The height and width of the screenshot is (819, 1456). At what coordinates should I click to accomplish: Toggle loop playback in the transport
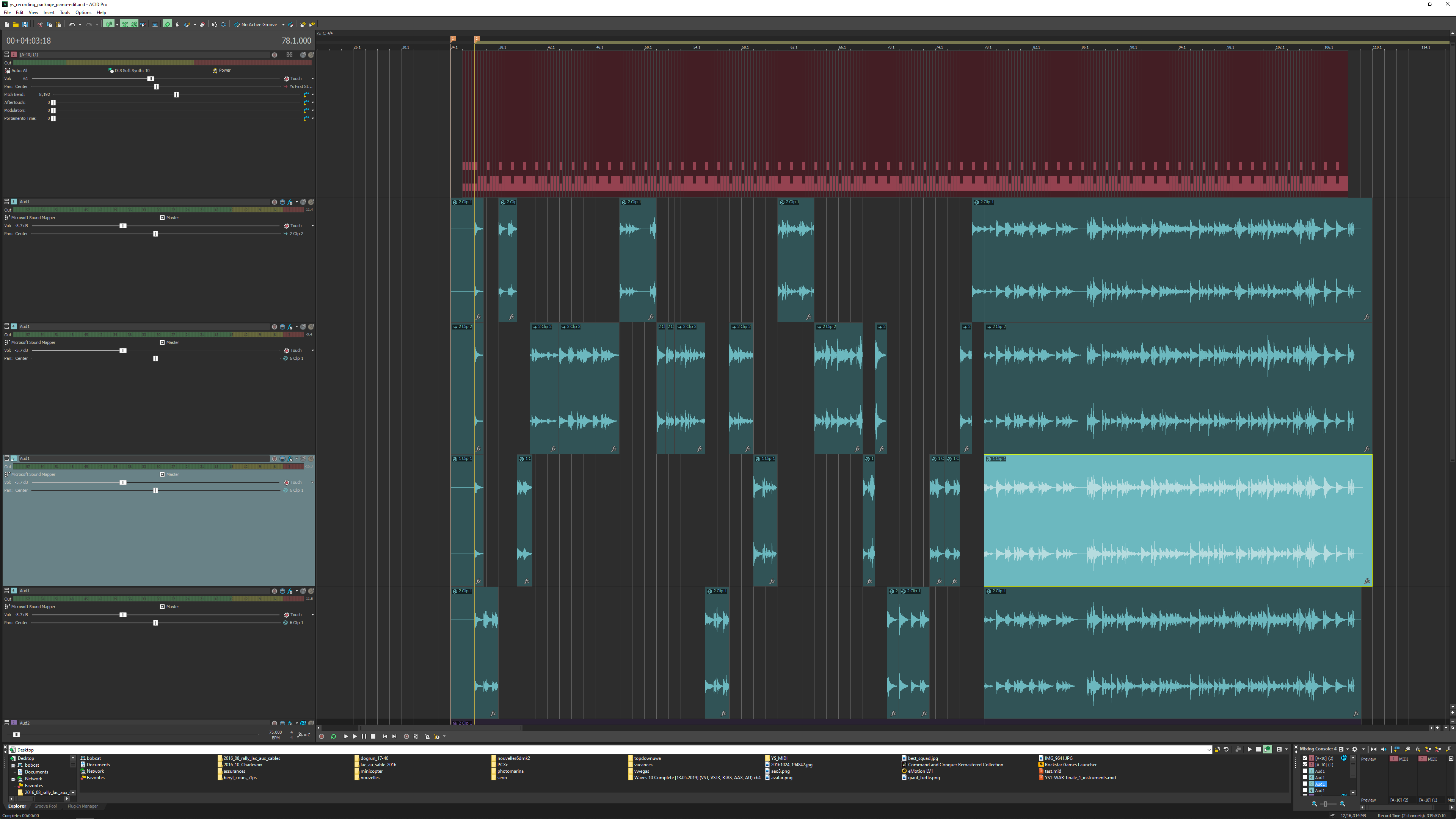[x=334, y=736]
